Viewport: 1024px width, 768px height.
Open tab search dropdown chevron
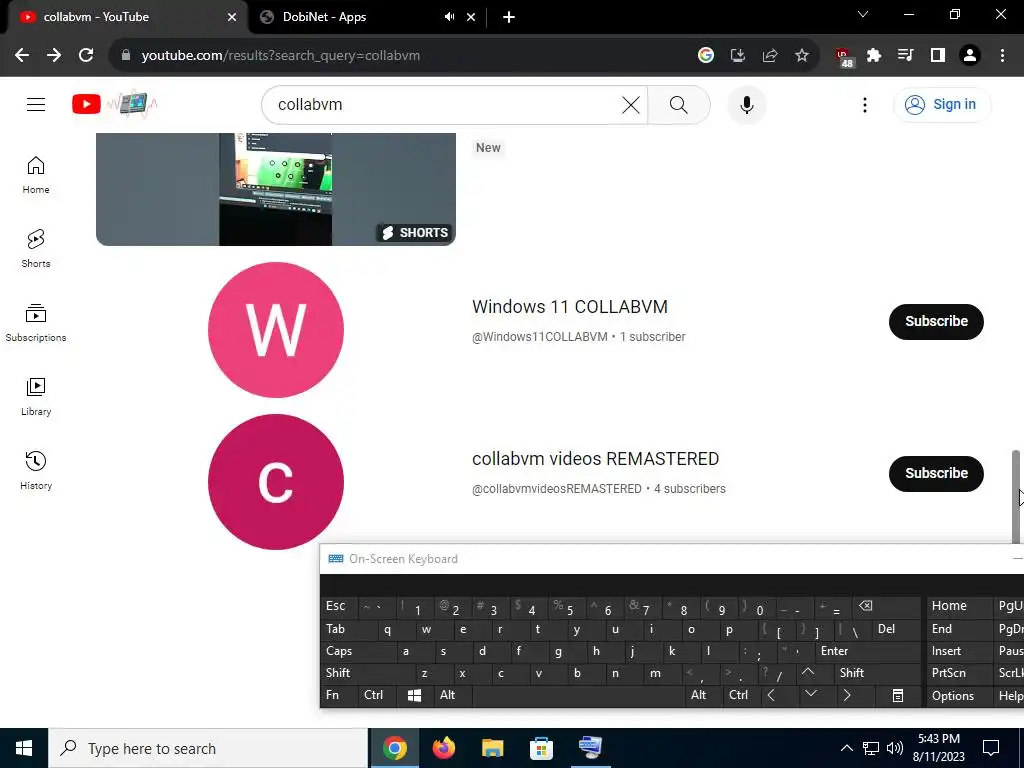click(863, 14)
